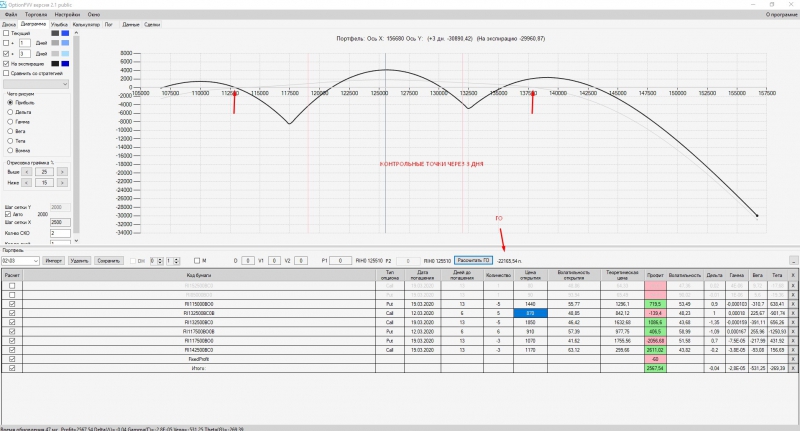Collapse portfolio panel with underscore button

(x=793, y=261)
